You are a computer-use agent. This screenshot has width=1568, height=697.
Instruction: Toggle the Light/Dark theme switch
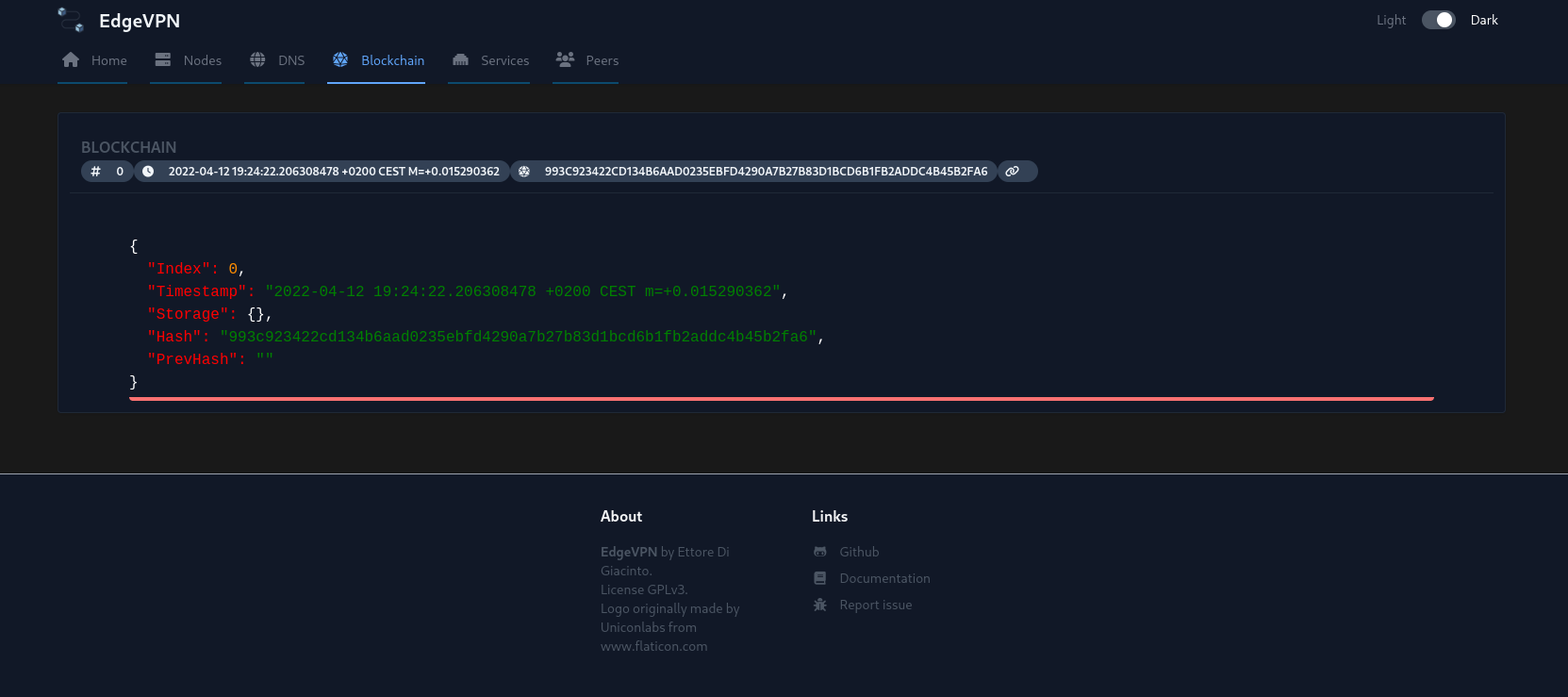1439,20
